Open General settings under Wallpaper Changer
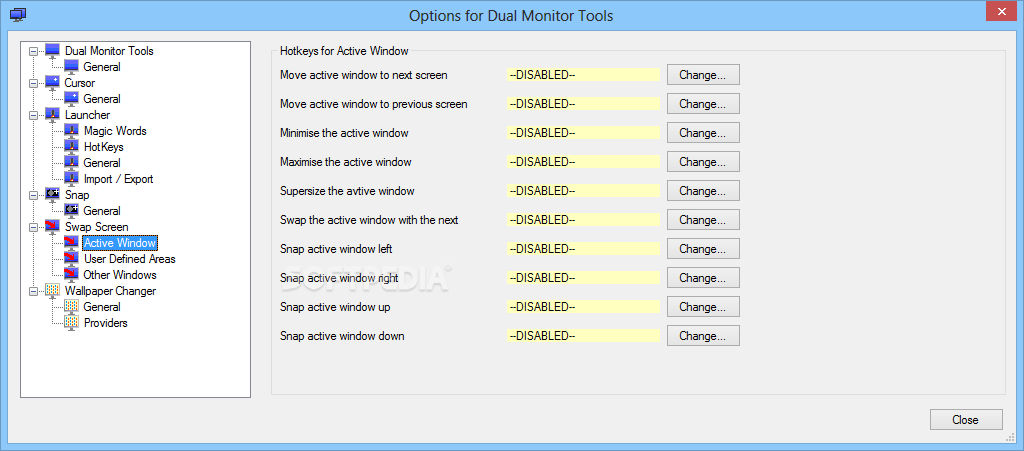This screenshot has height=451, width=1024. pos(102,307)
